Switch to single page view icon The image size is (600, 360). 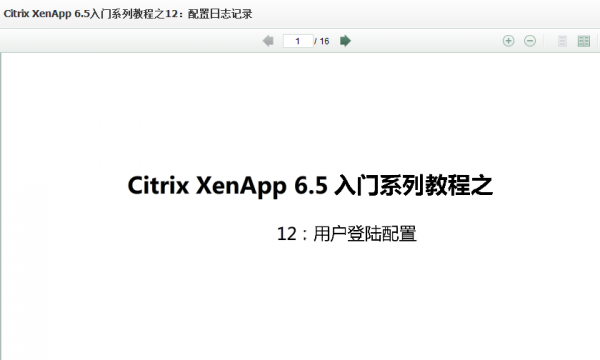point(562,41)
